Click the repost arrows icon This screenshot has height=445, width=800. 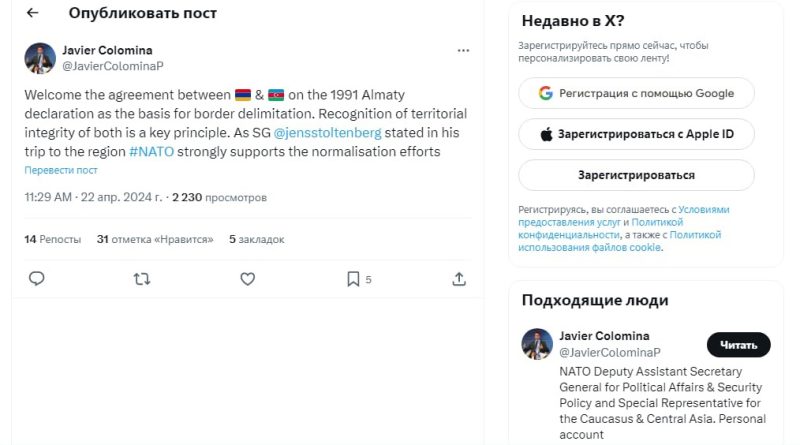(142, 279)
